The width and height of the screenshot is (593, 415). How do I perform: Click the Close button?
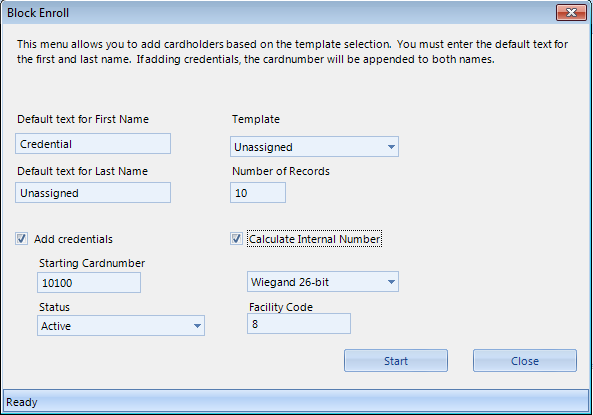coord(525,361)
